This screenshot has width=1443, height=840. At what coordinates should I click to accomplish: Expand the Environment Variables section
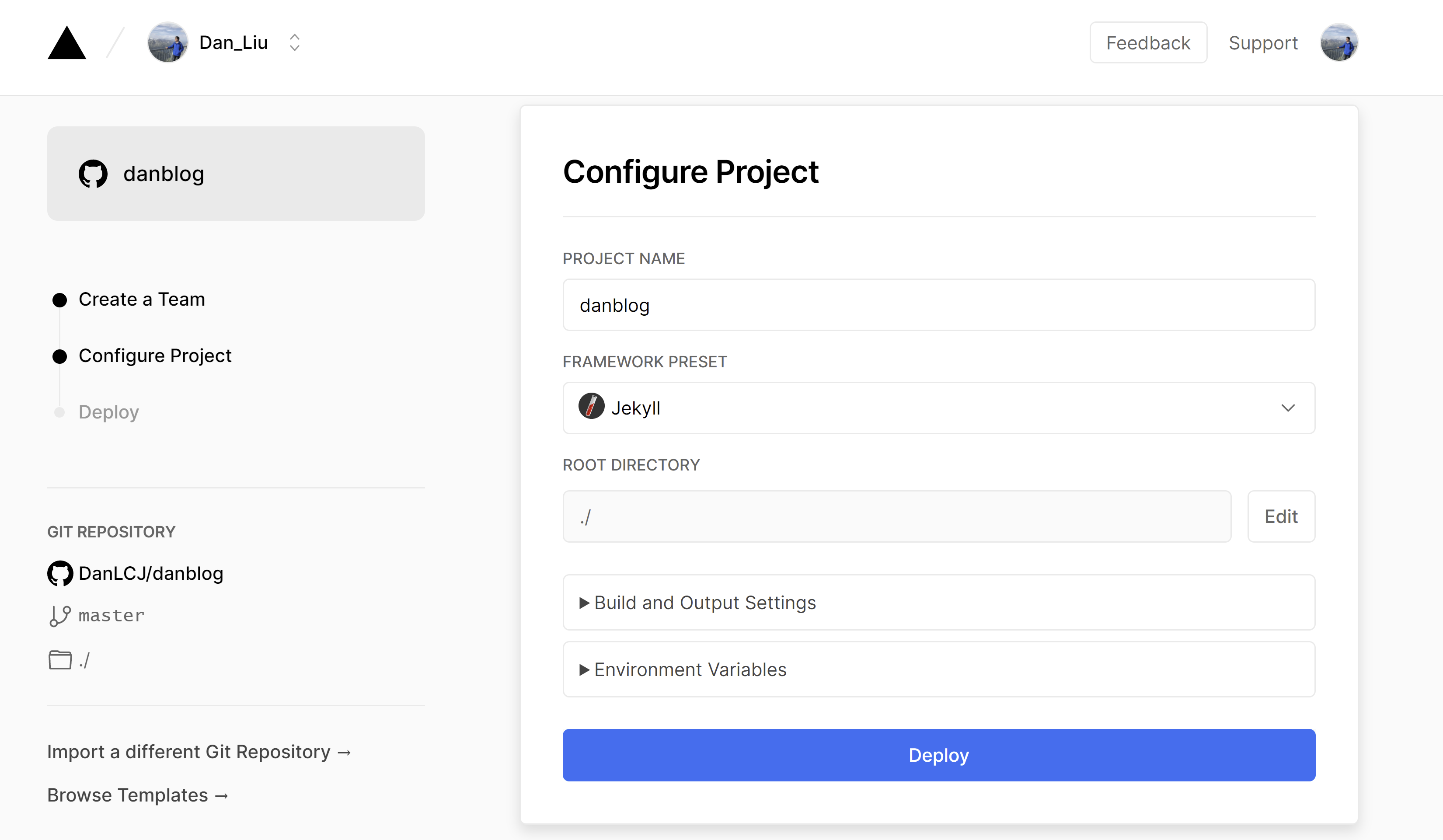[x=690, y=669]
